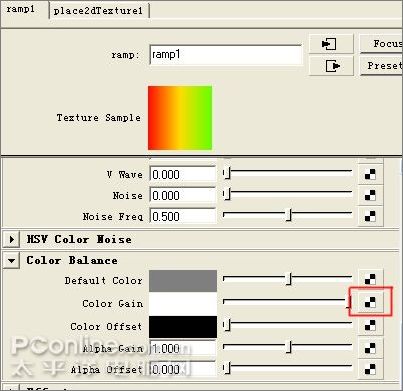Click the Color Offset slider
403x391 pixels.
click(287, 325)
